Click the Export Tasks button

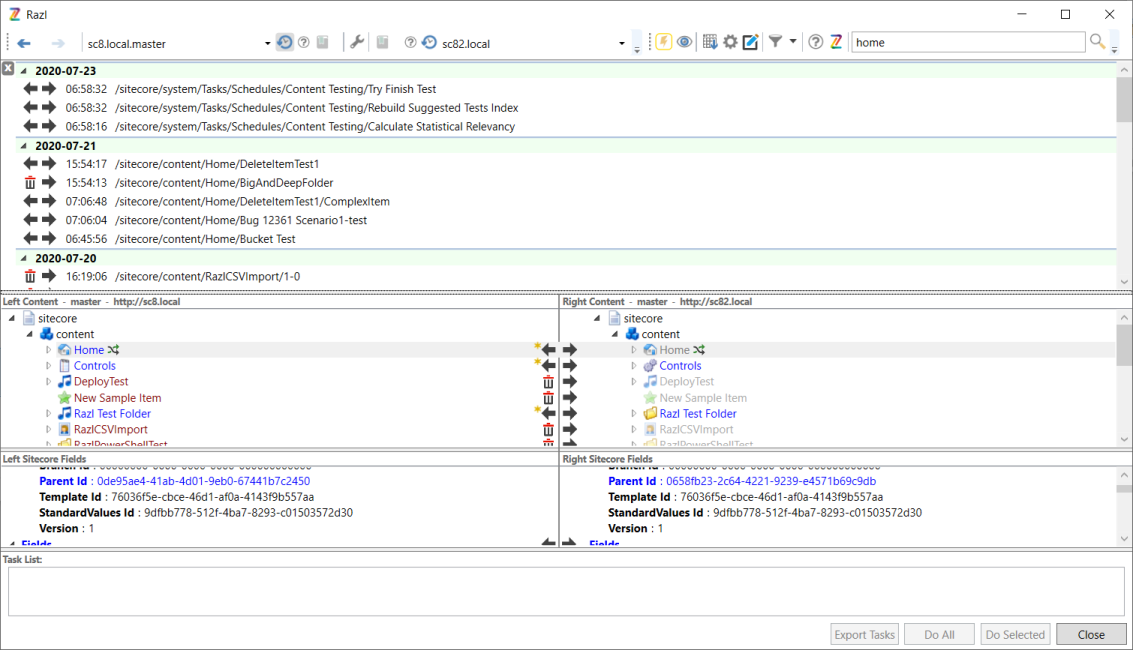[x=864, y=634]
